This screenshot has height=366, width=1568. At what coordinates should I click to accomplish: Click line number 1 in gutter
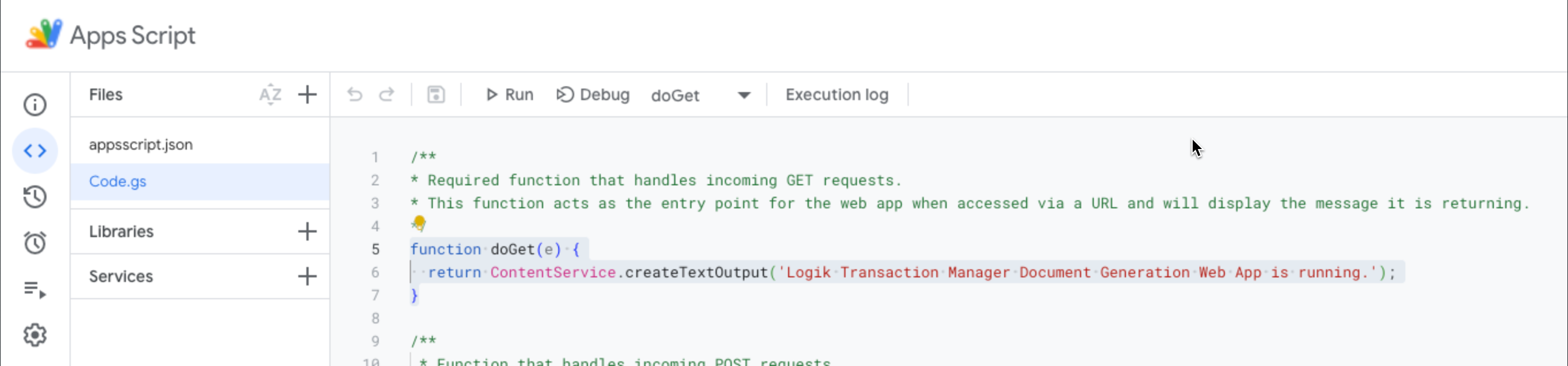375,157
